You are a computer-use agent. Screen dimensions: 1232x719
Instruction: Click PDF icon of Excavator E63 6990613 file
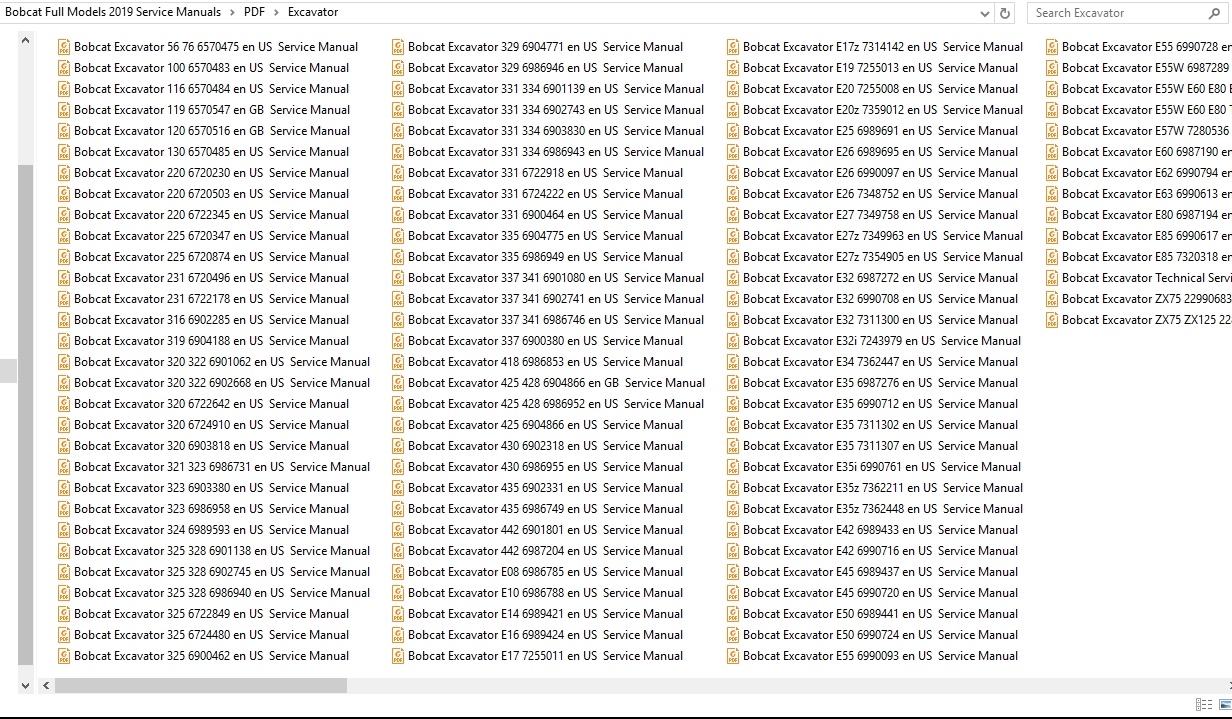click(x=1052, y=194)
